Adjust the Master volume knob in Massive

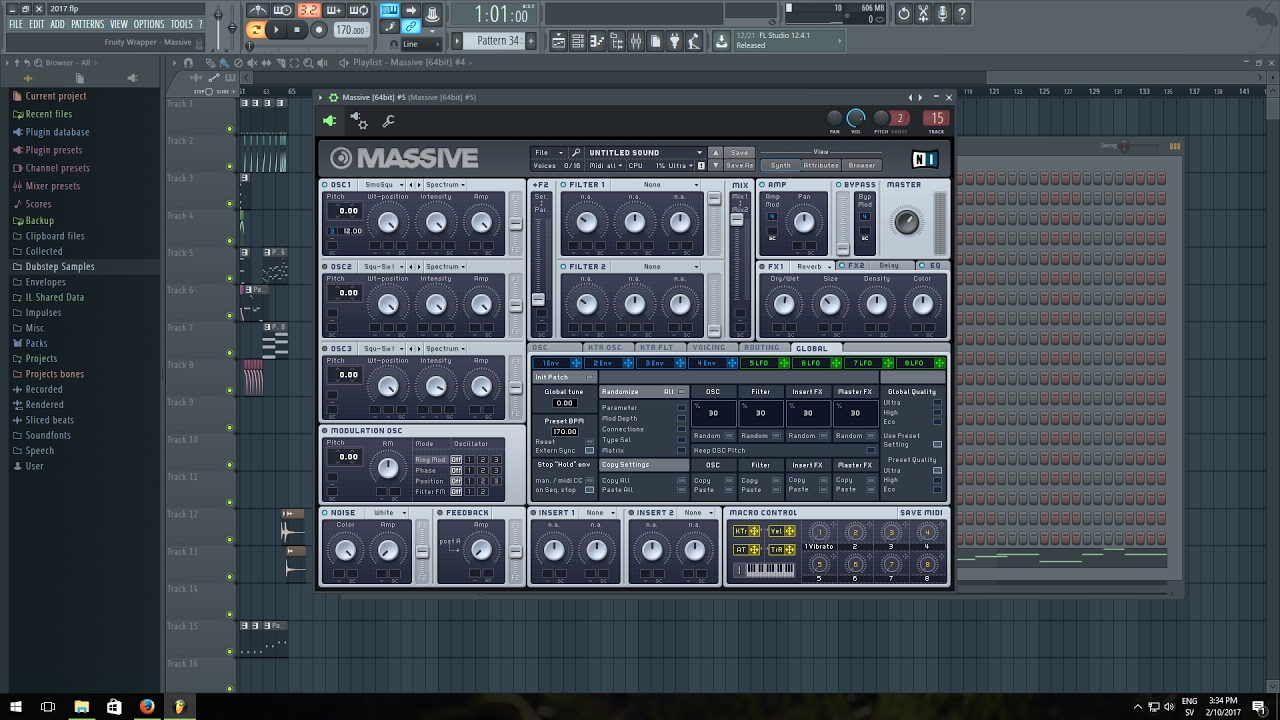pyautogui.click(x=906, y=222)
